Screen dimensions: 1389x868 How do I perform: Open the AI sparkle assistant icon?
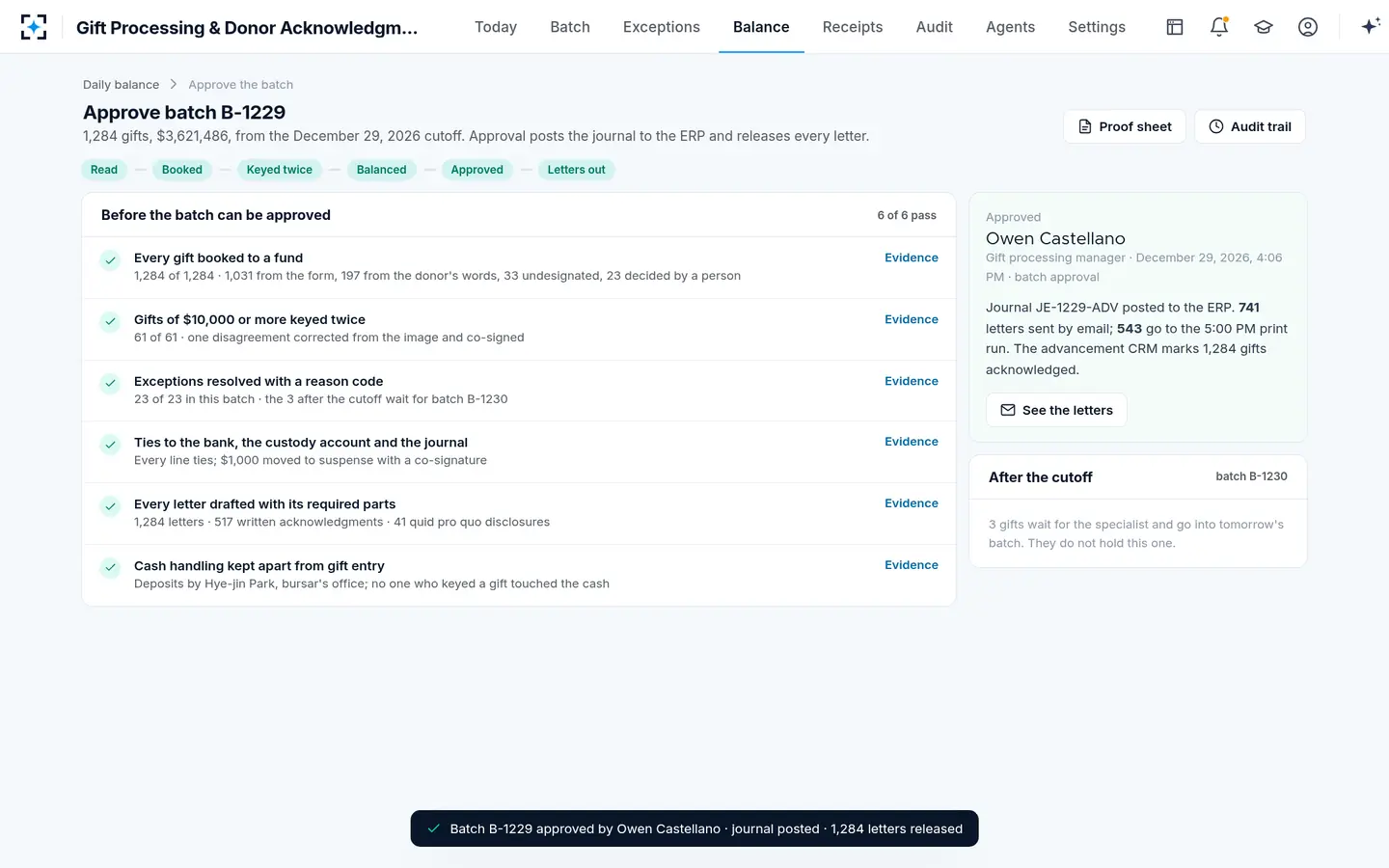(x=1371, y=27)
